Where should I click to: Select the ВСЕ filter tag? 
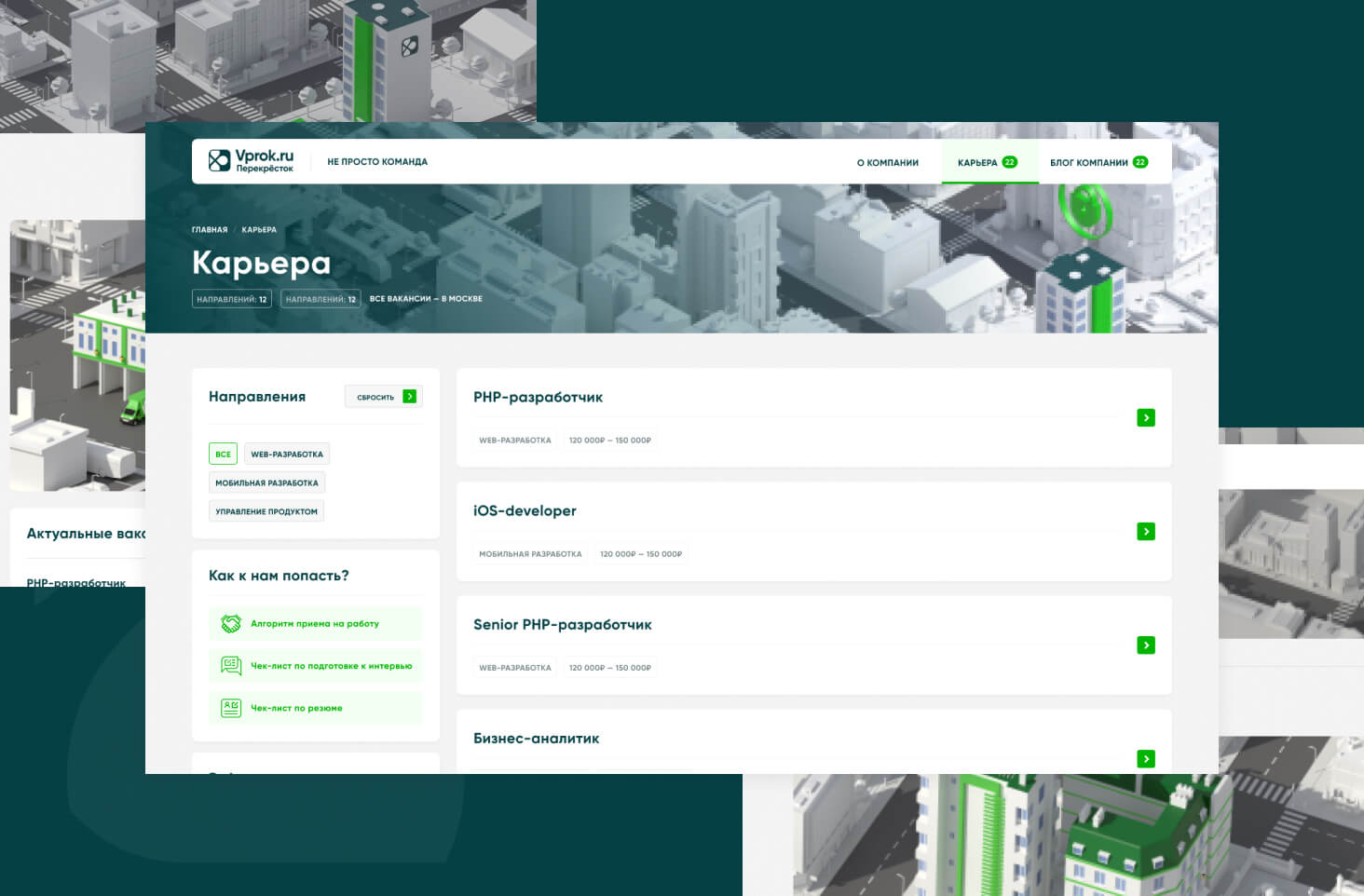click(x=223, y=455)
